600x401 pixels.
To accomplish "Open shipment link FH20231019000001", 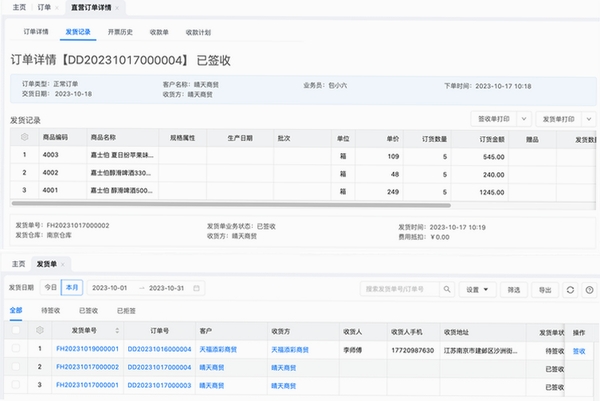I will click(x=87, y=349).
